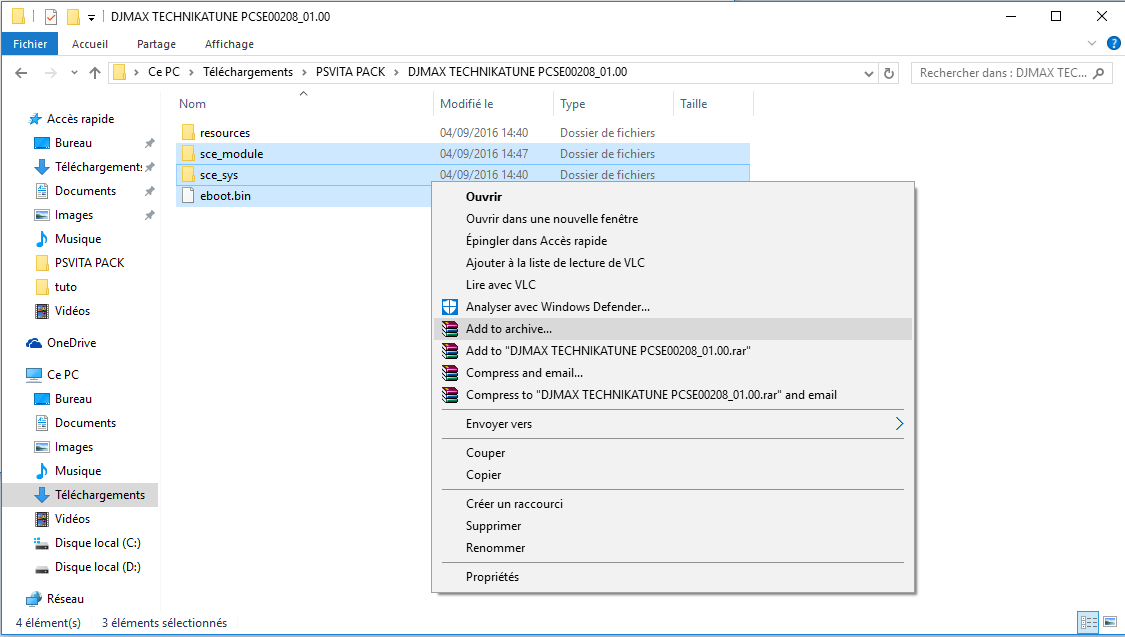Click the Windows Defender shield icon
This screenshot has height=637, width=1125.
point(450,307)
